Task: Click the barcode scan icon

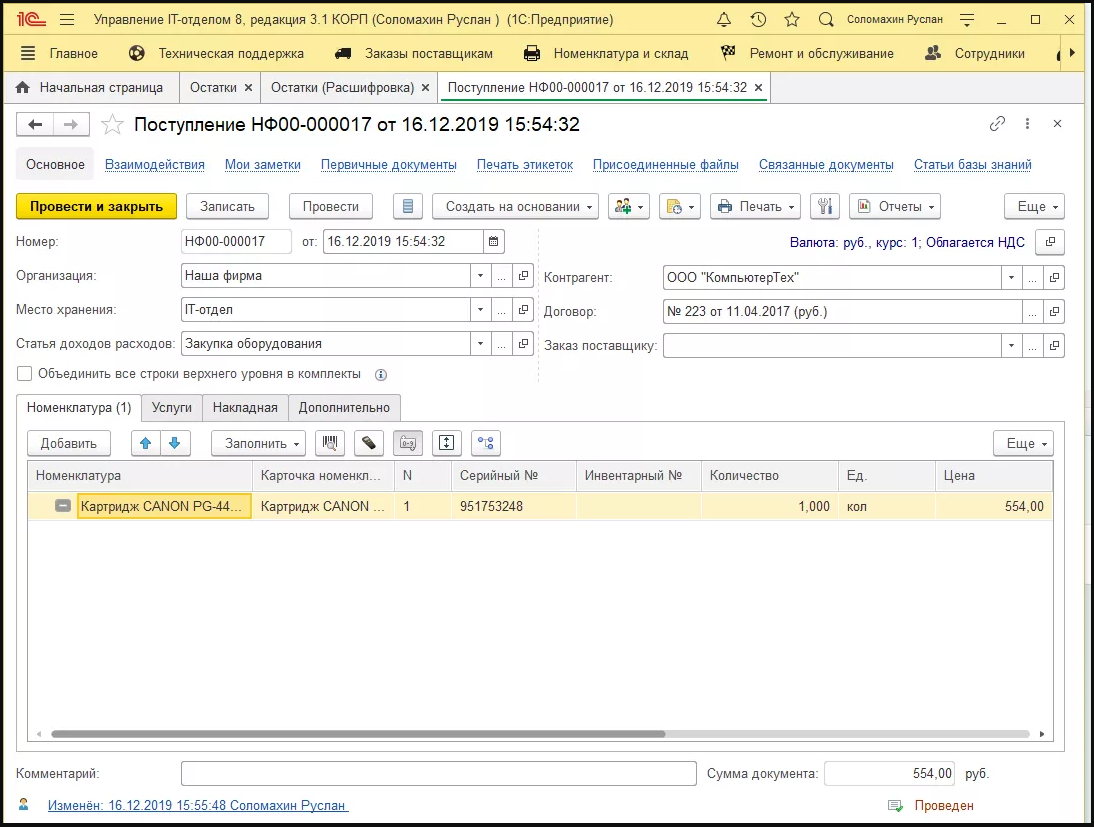Action: (328, 443)
